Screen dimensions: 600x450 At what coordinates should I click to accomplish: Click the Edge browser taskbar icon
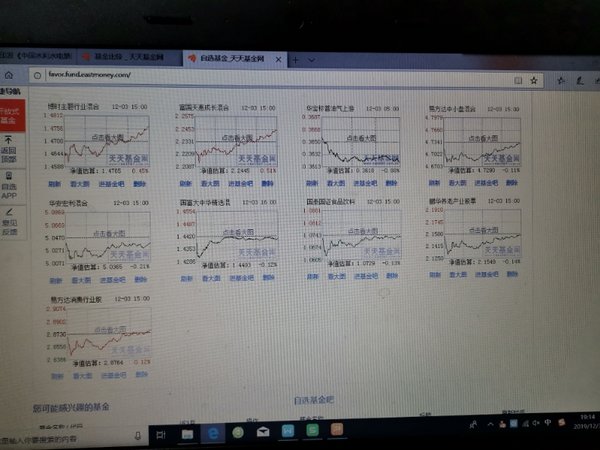click(x=213, y=433)
